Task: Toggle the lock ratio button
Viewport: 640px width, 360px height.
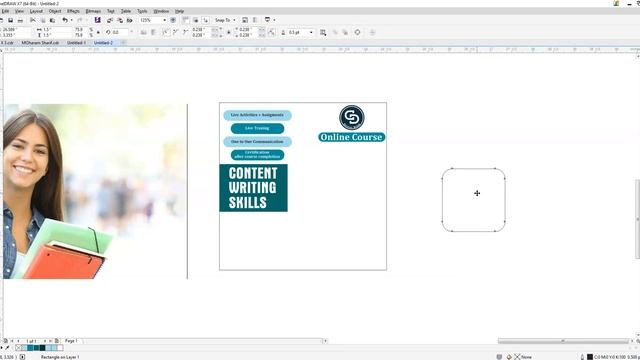Action: pos(98,32)
